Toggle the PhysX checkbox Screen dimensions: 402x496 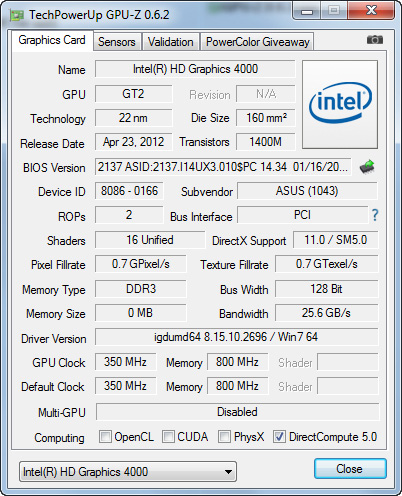[x=224, y=436]
